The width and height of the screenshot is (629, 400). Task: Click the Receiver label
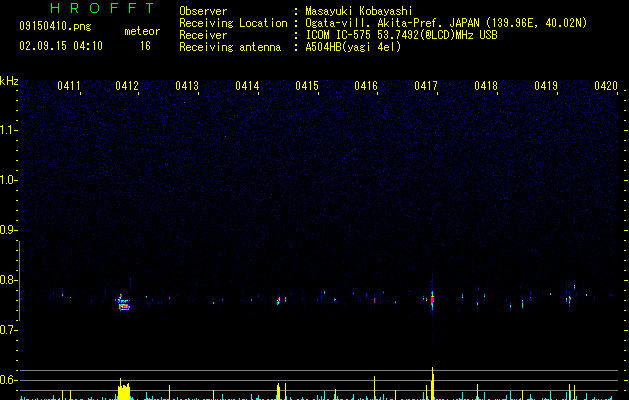203,35
